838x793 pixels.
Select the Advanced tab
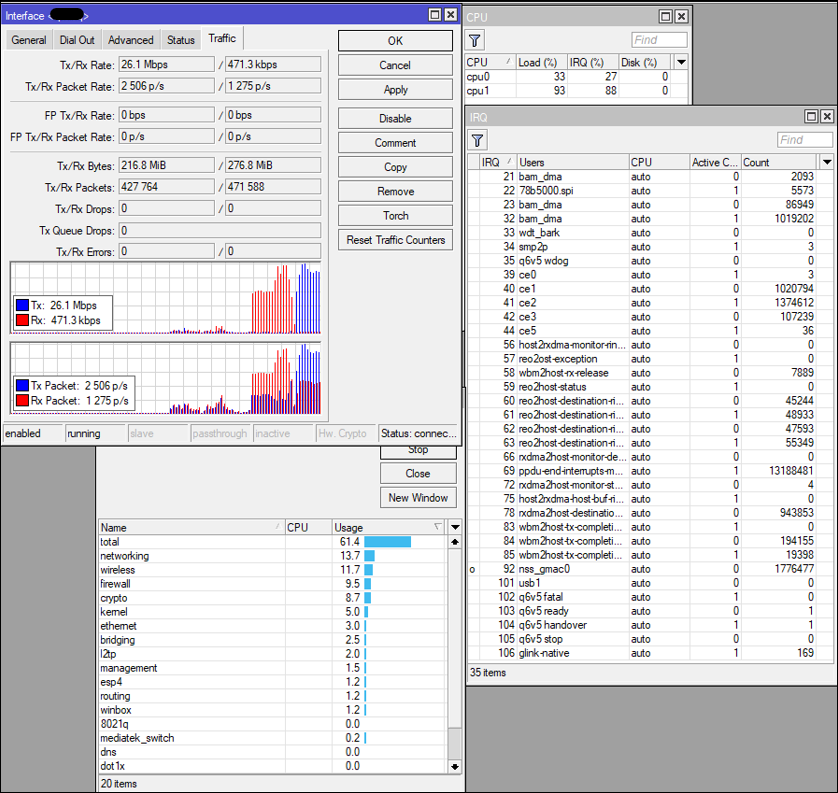pyautogui.click(x=131, y=40)
